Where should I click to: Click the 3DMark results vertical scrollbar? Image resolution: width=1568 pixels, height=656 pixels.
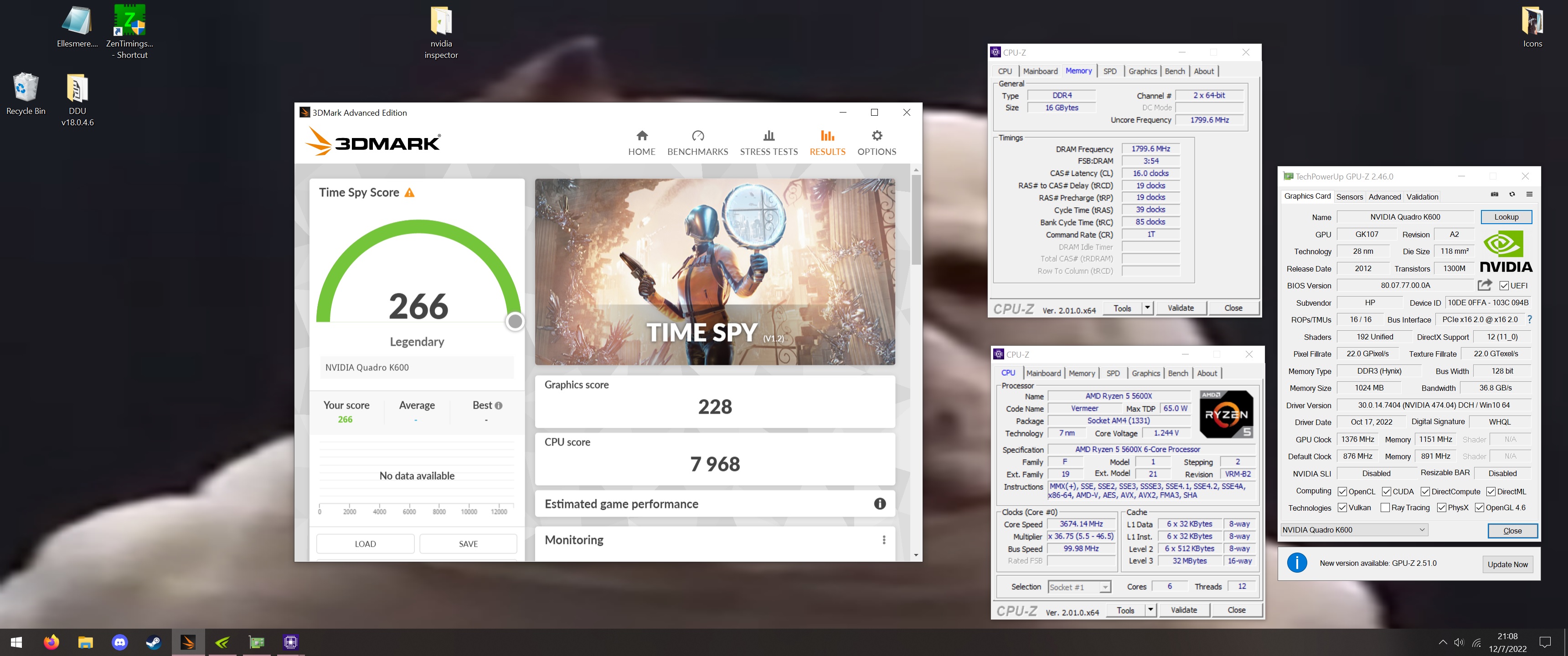(915, 220)
